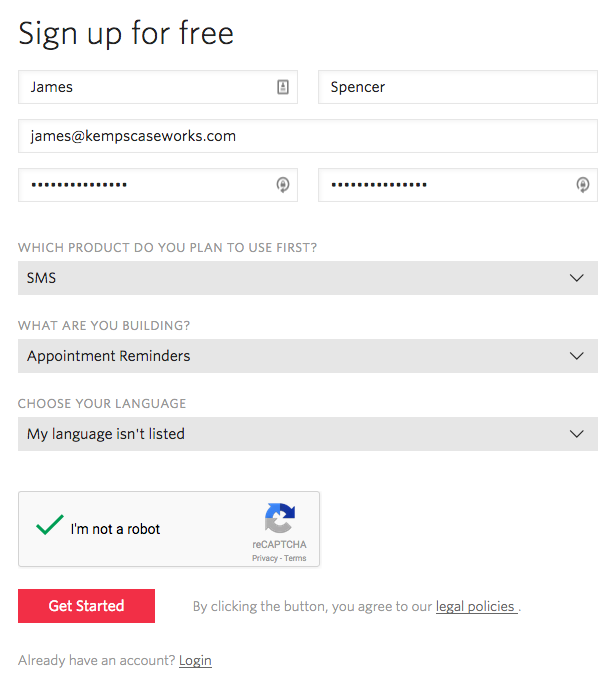Select the email address input field
Viewport: 616px width, 700px height.
pyautogui.click(x=307, y=136)
